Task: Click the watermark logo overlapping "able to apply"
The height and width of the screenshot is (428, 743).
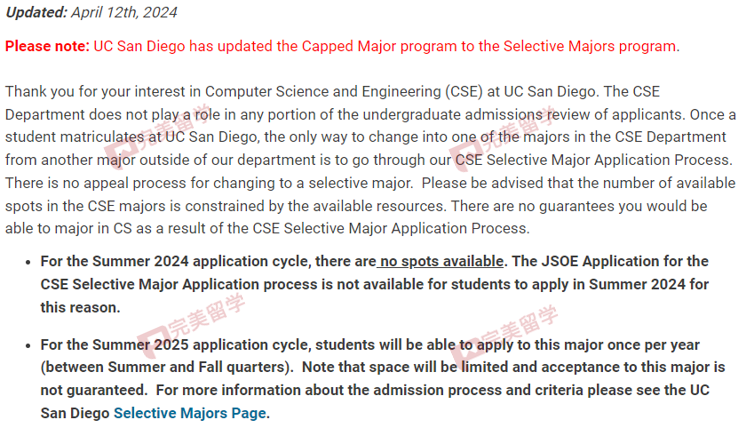Action: (x=466, y=352)
